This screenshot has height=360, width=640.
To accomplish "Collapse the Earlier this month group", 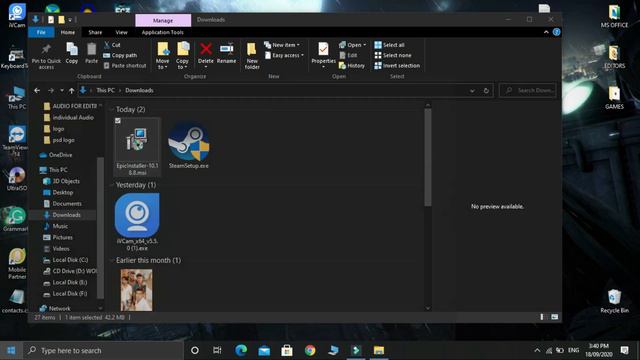I will (112, 260).
